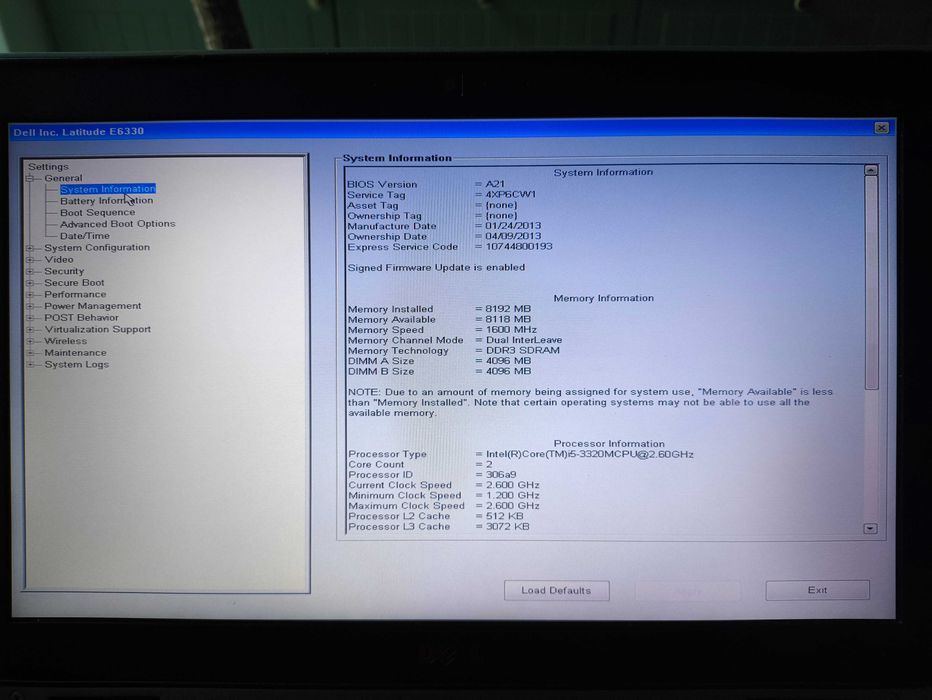Click Processor L3 Cache value 3072 KB
Viewport: 932px width, 700px height.
click(x=508, y=526)
